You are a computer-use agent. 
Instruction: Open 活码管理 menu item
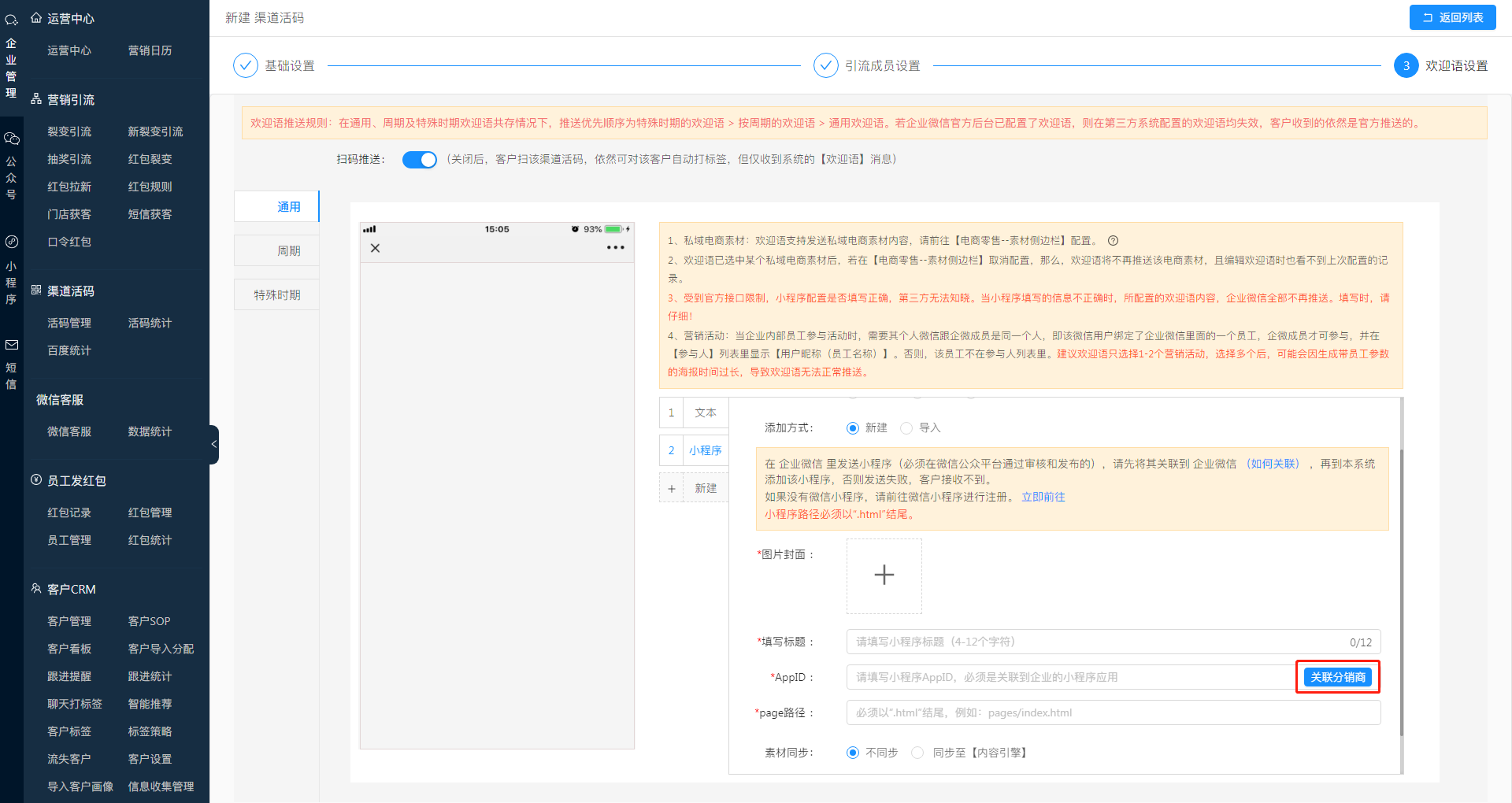pos(69,323)
